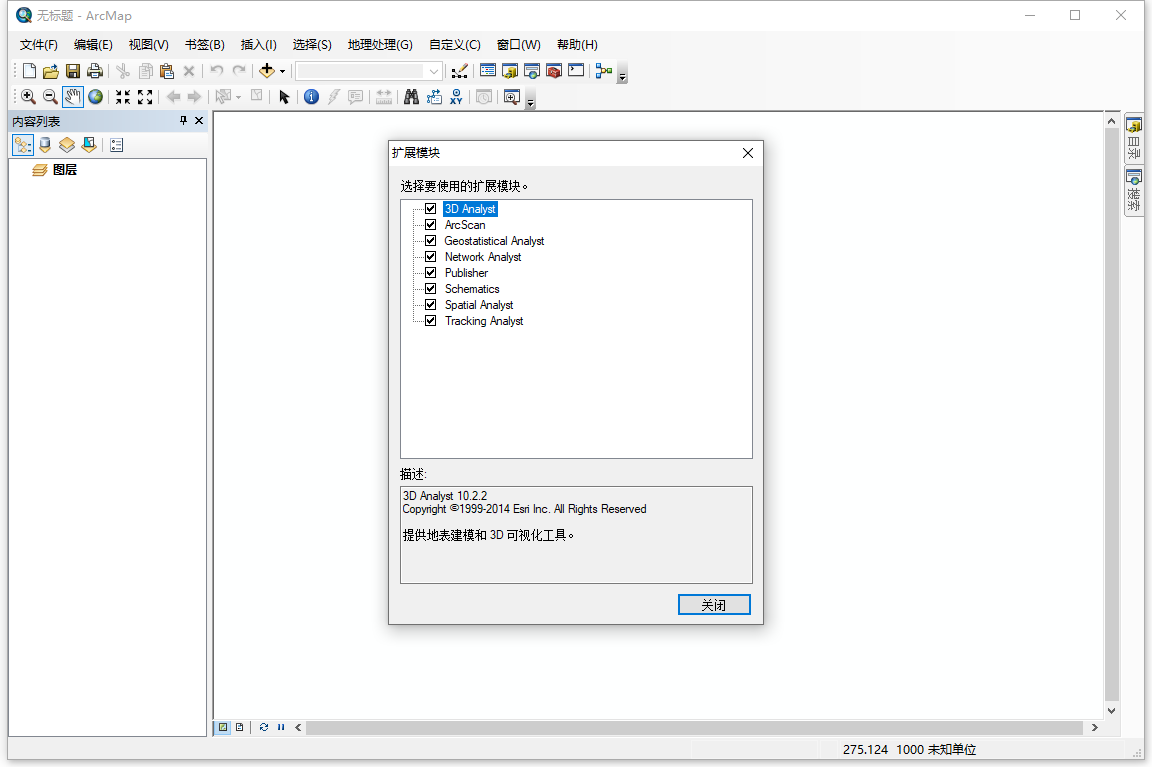
Task: Uncheck the 3D Analyst extension
Action: pos(431,209)
